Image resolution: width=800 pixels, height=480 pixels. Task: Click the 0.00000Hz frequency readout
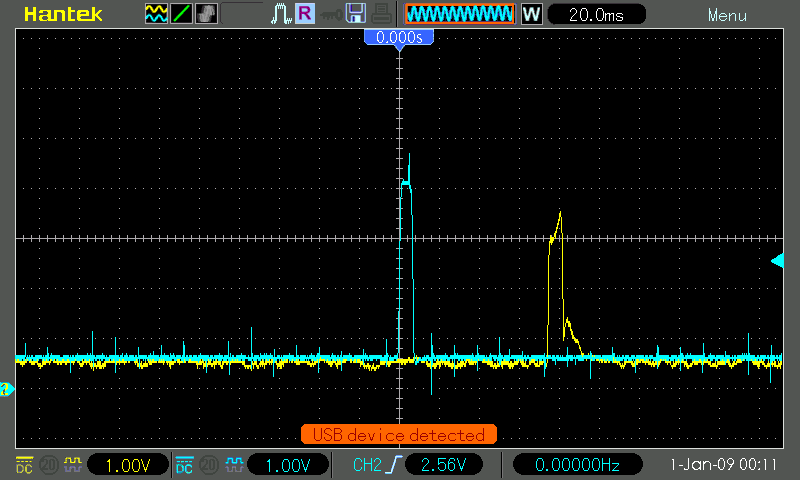coord(577,465)
